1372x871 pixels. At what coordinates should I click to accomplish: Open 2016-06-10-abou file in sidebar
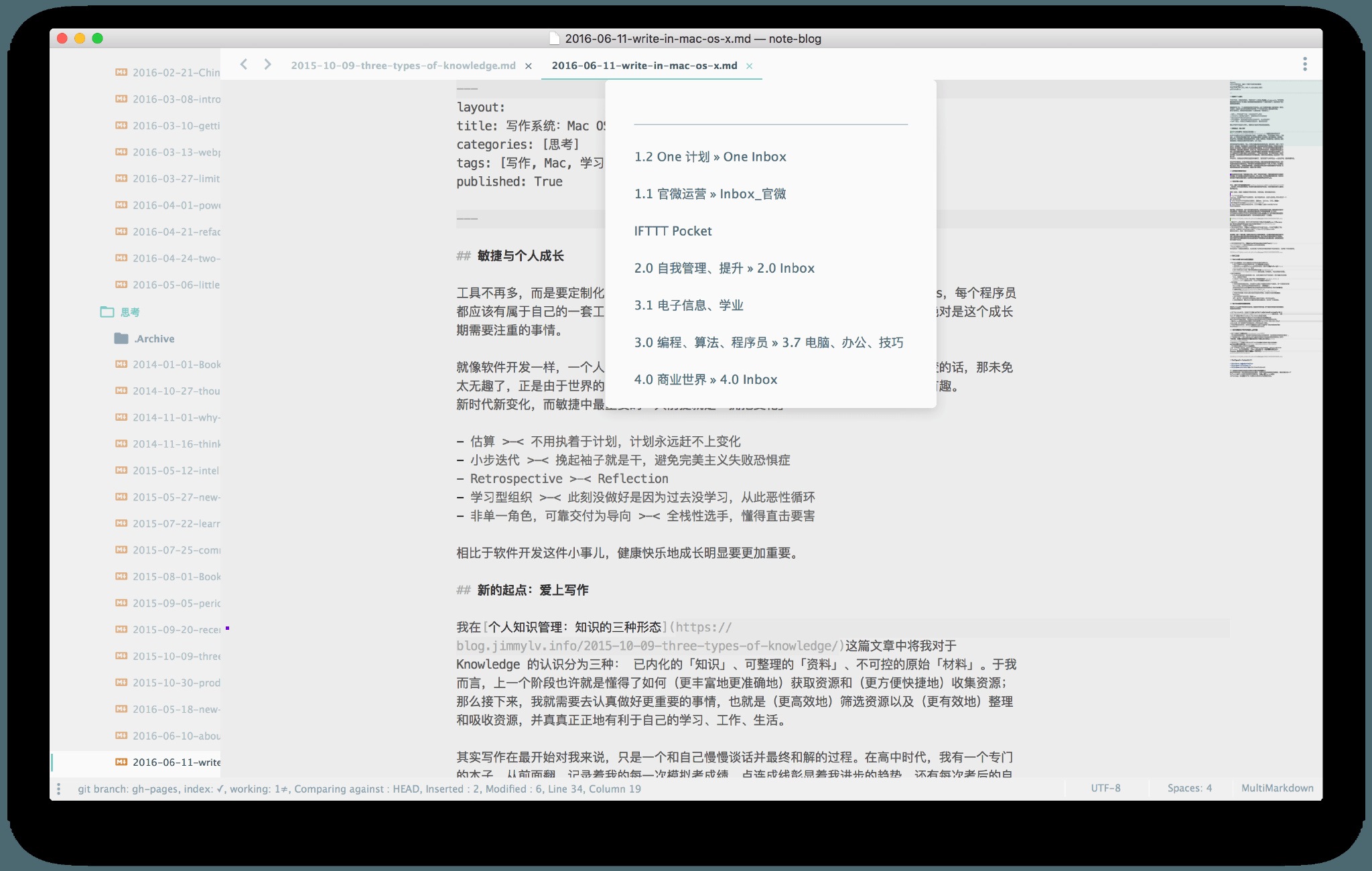tap(176, 736)
